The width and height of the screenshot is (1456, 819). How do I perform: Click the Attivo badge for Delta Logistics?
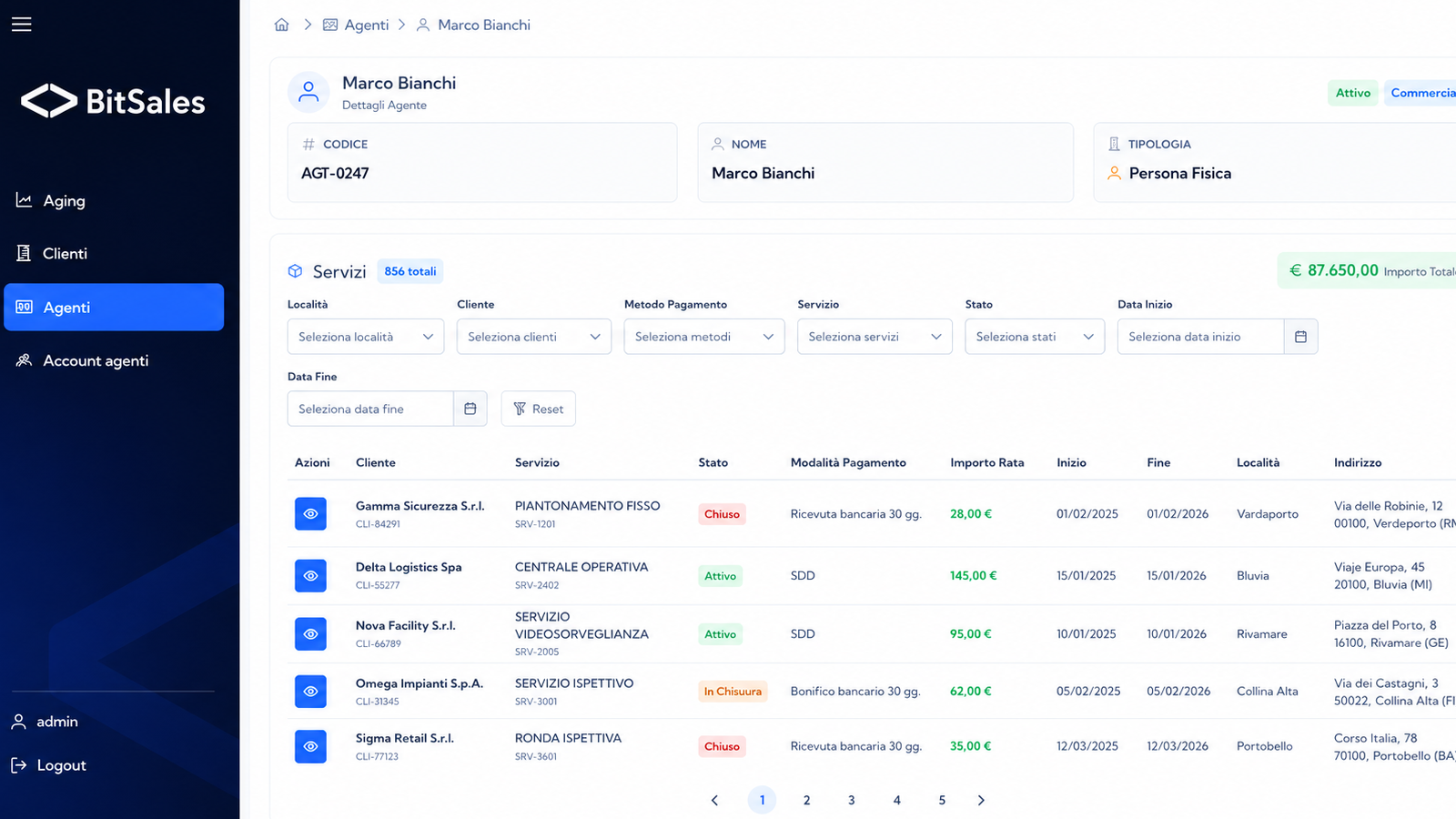720,576
